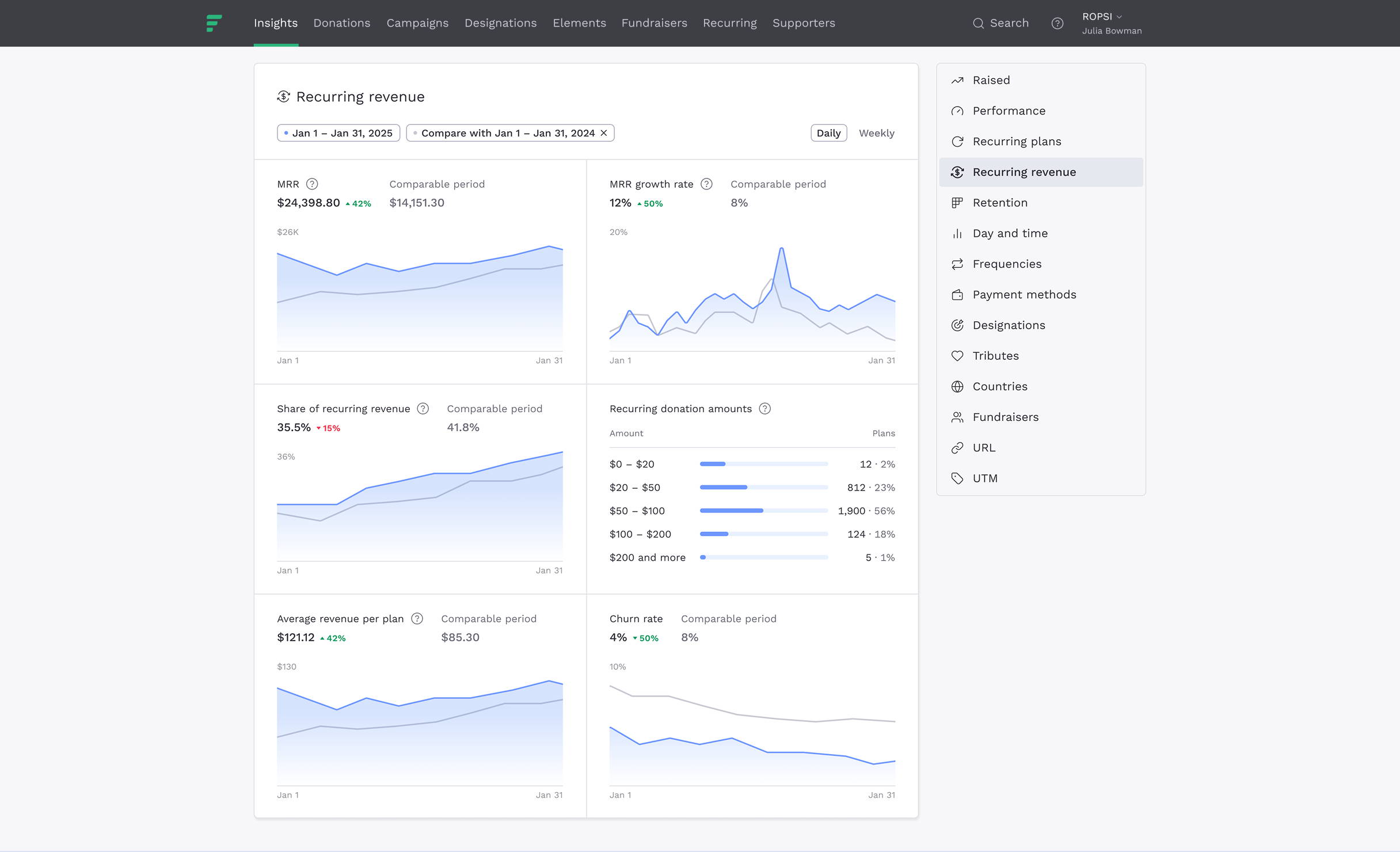Click the MRR growth rate help icon
Screen dimensions: 1400x852
pyautogui.click(x=706, y=184)
